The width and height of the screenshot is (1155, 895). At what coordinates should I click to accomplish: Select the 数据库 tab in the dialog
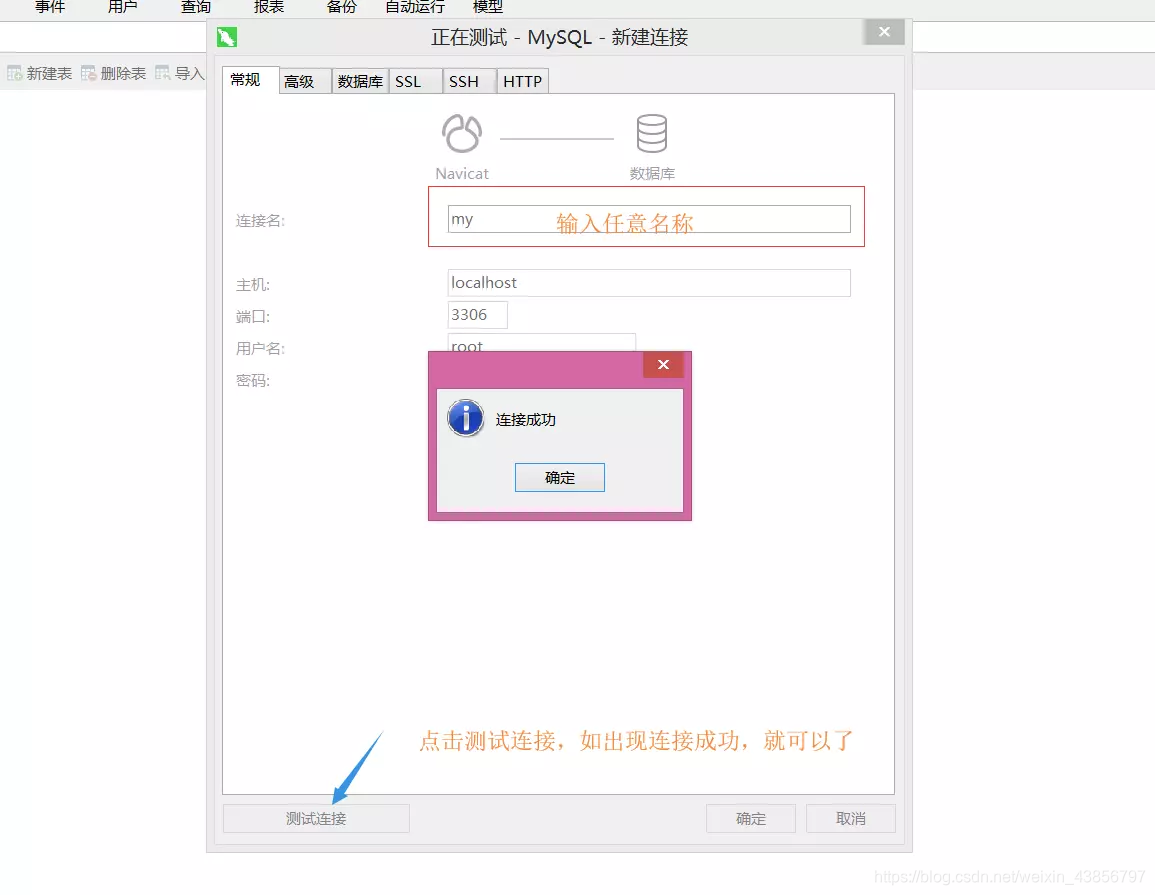(359, 81)
